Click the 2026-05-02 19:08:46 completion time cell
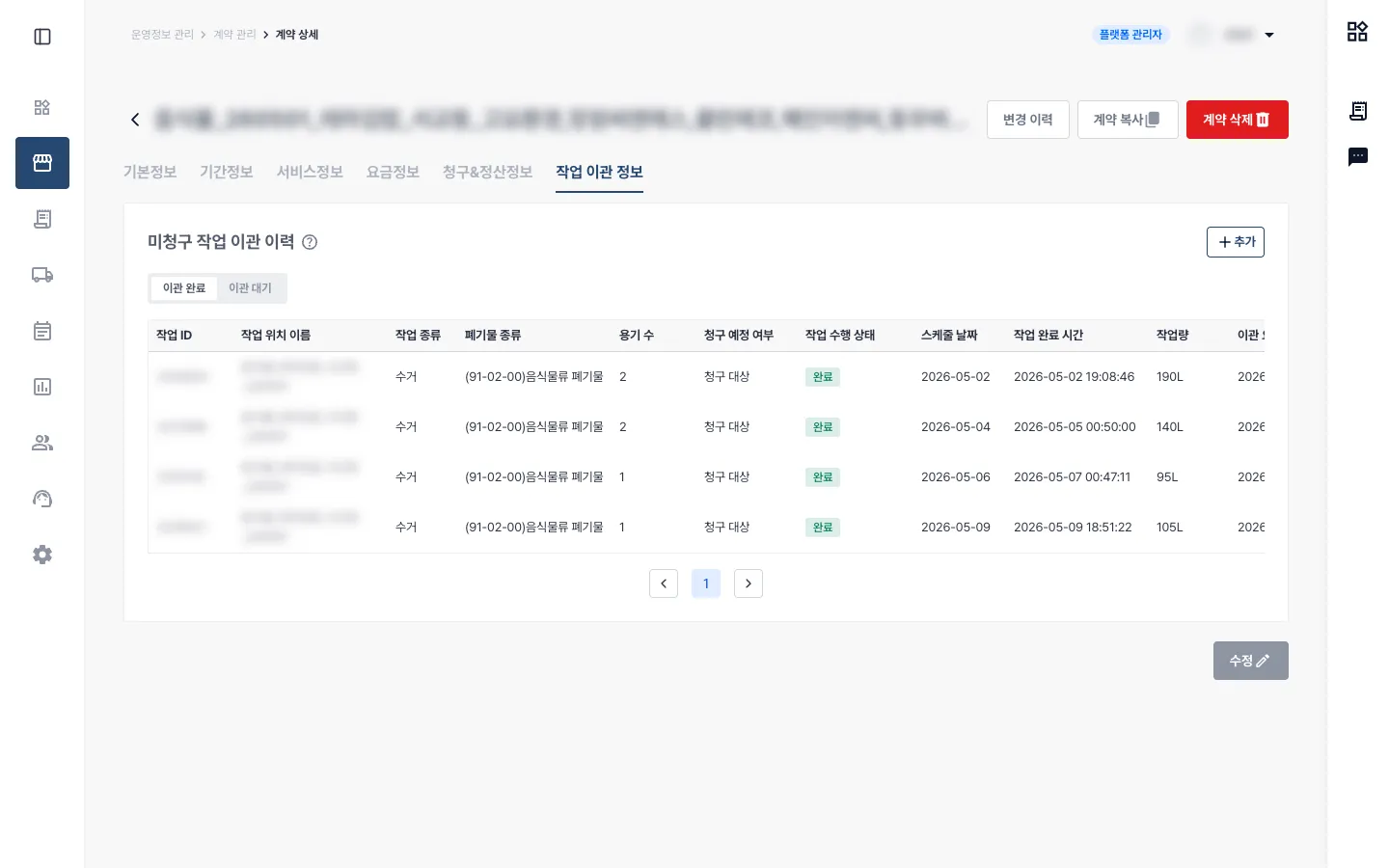This screenshot has width=1389, height=868. click(x=1075, y=377)
